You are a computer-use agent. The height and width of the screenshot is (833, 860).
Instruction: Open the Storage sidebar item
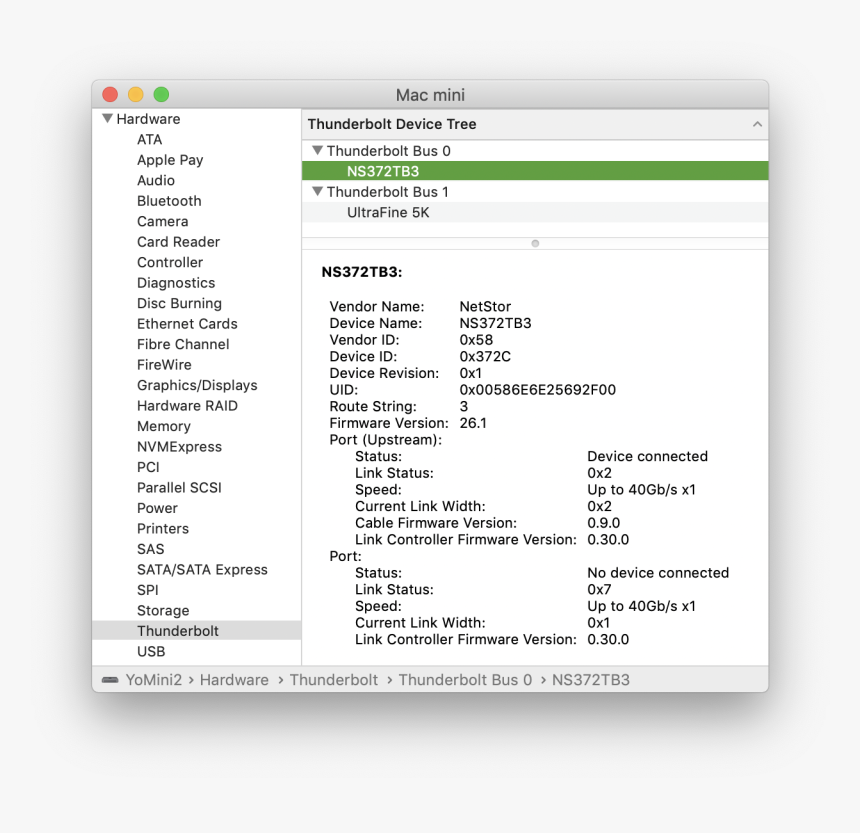[163, 610]
